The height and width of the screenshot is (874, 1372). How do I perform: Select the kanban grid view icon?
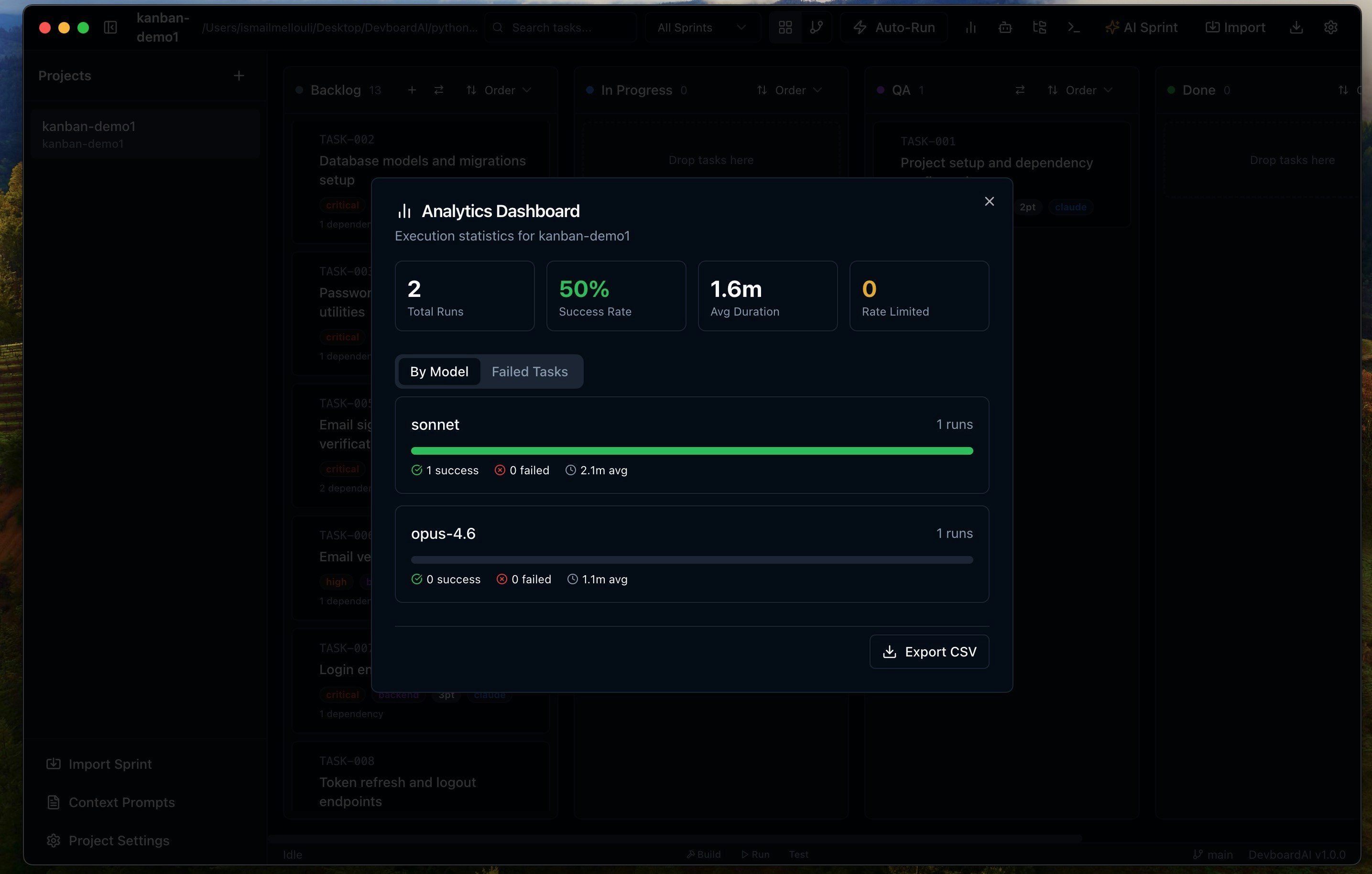[784, 27]
